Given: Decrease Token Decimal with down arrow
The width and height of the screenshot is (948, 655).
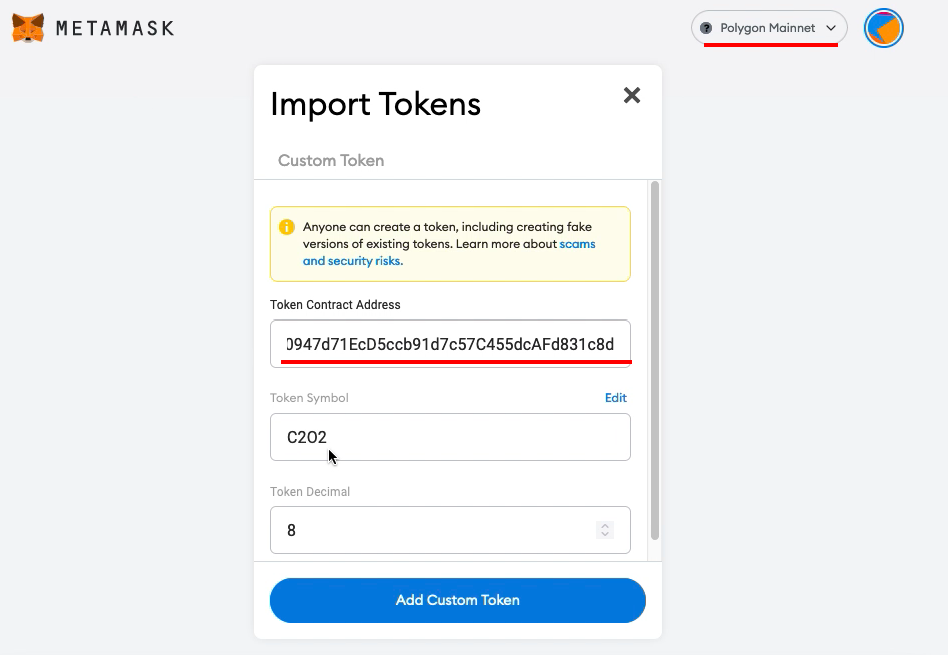Looking at the screenshot, I should [x=605, y=534].
